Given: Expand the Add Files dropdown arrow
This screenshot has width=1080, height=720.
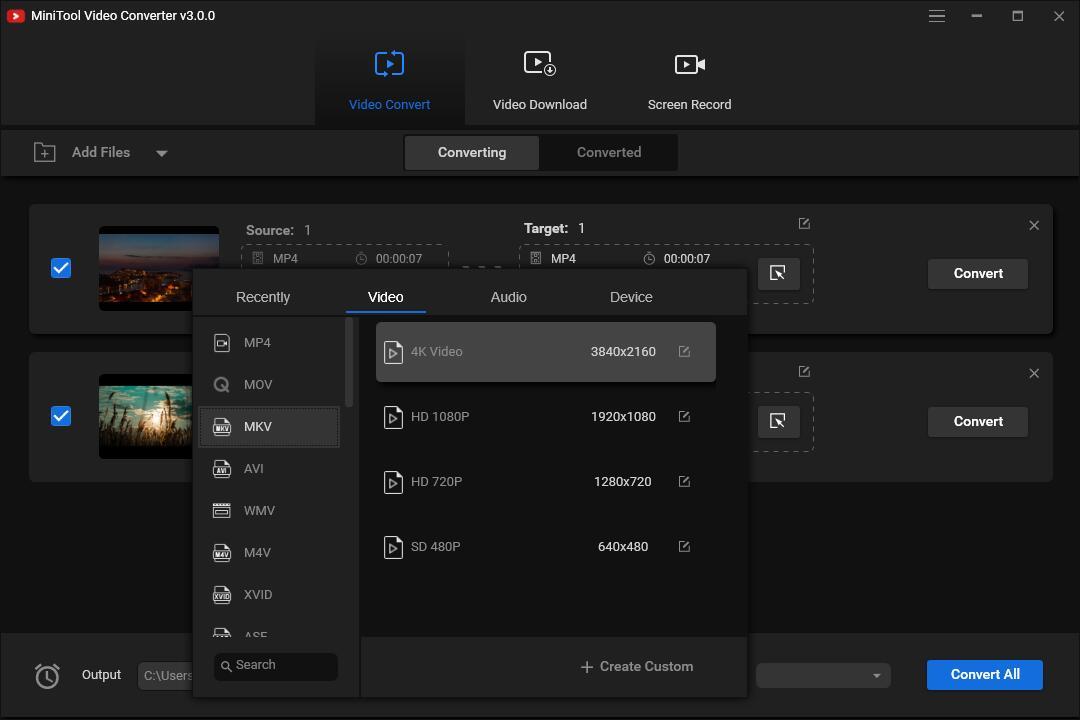Looking at the screenshot, I should (161, 153).
